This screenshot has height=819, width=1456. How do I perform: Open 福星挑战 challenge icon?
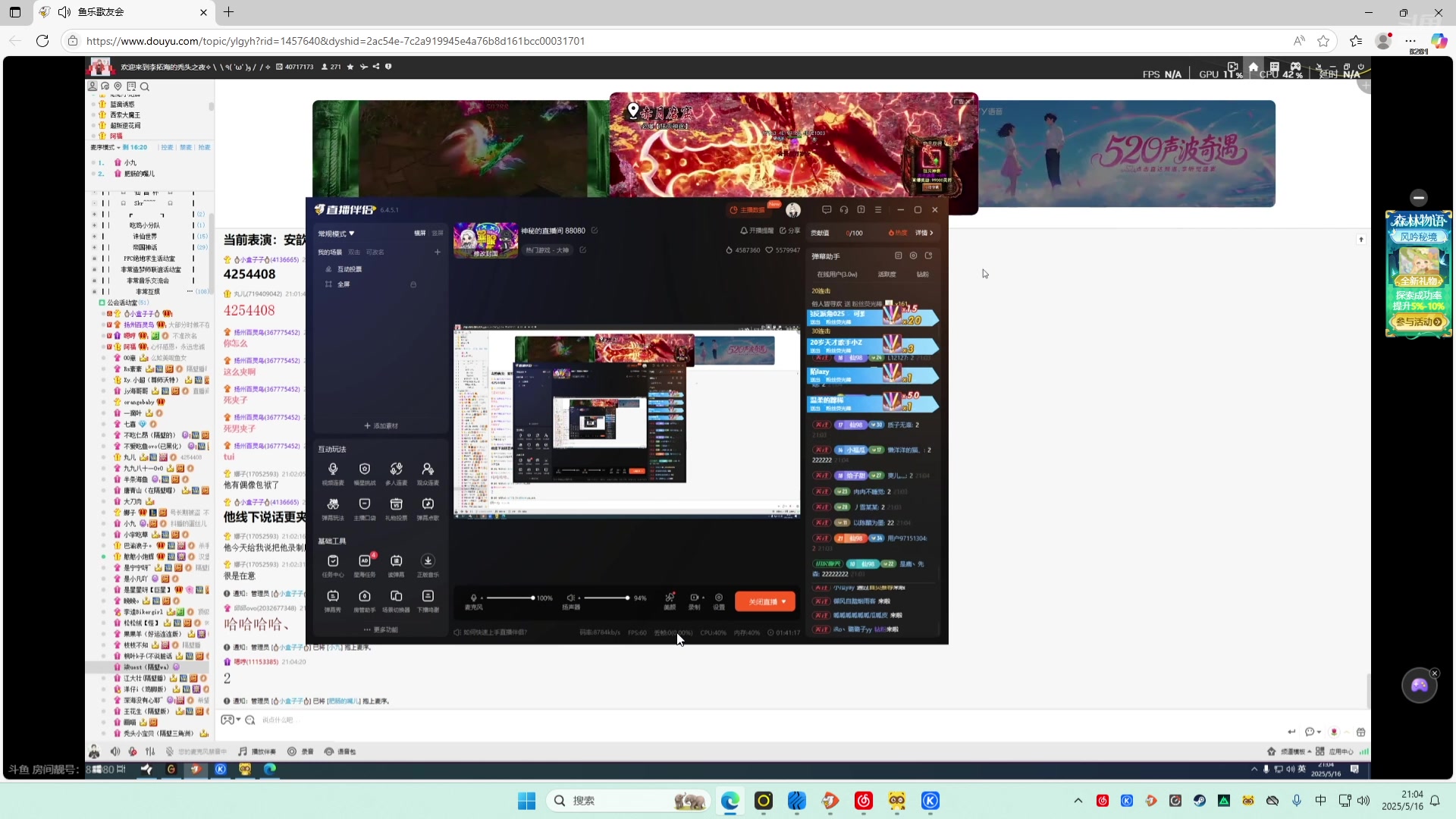click(x=365, y=469)
